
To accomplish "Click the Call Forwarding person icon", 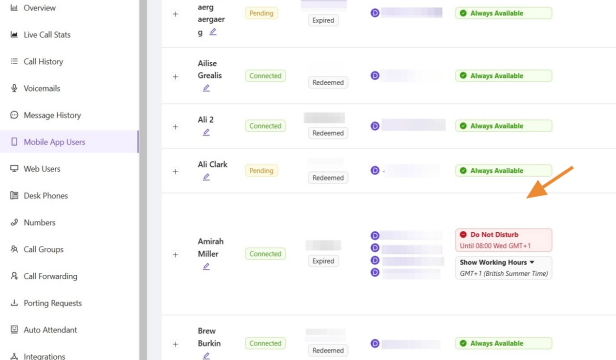I will [x=14, y=276].
